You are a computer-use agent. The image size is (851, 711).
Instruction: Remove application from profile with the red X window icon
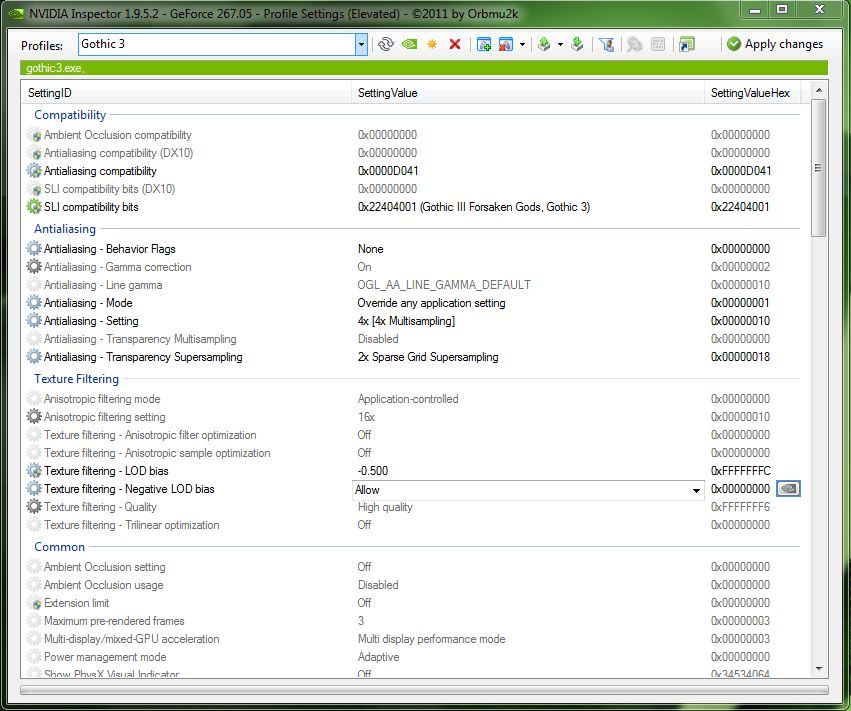(x=506, y=44)
